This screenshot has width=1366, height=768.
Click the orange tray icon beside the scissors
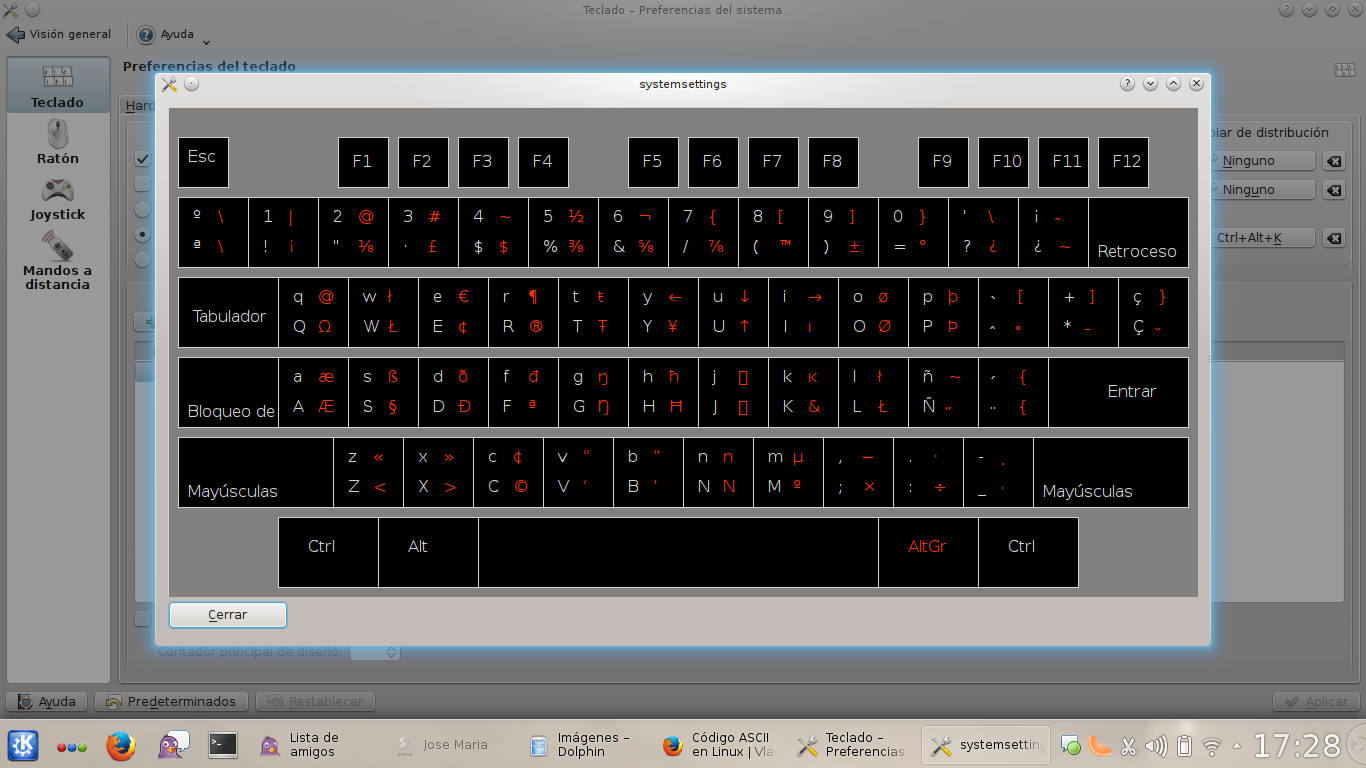click(1100, 746)
